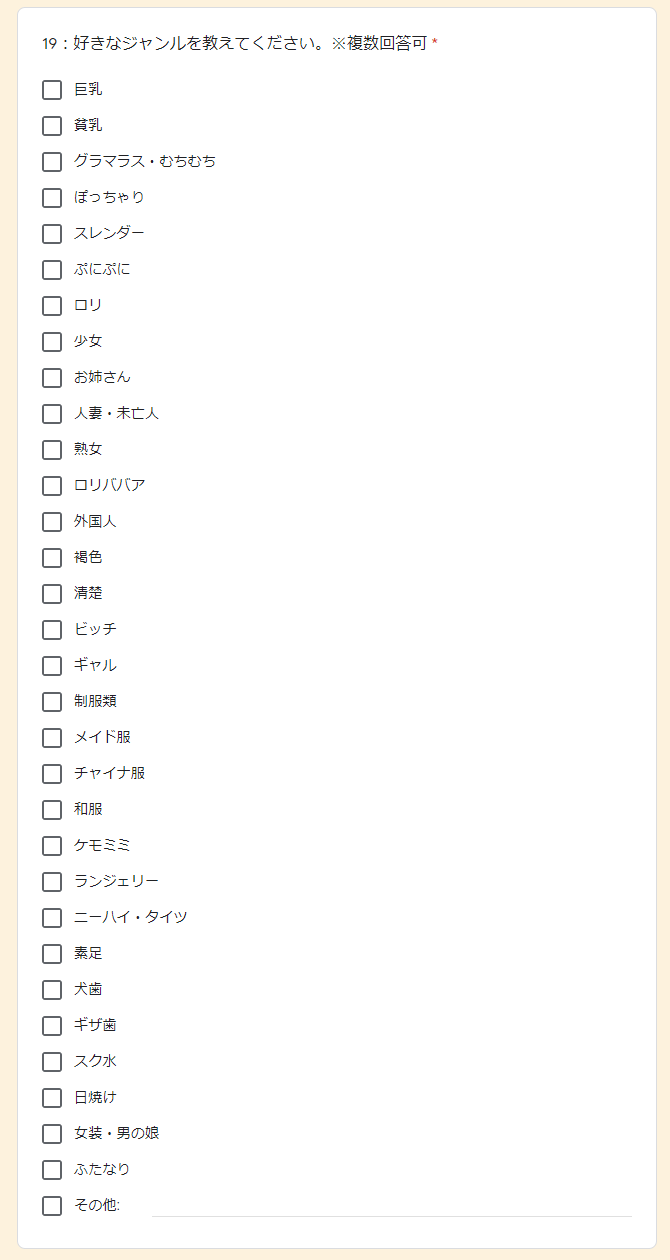Check the 和服 checkbox

tap(52, 810)
